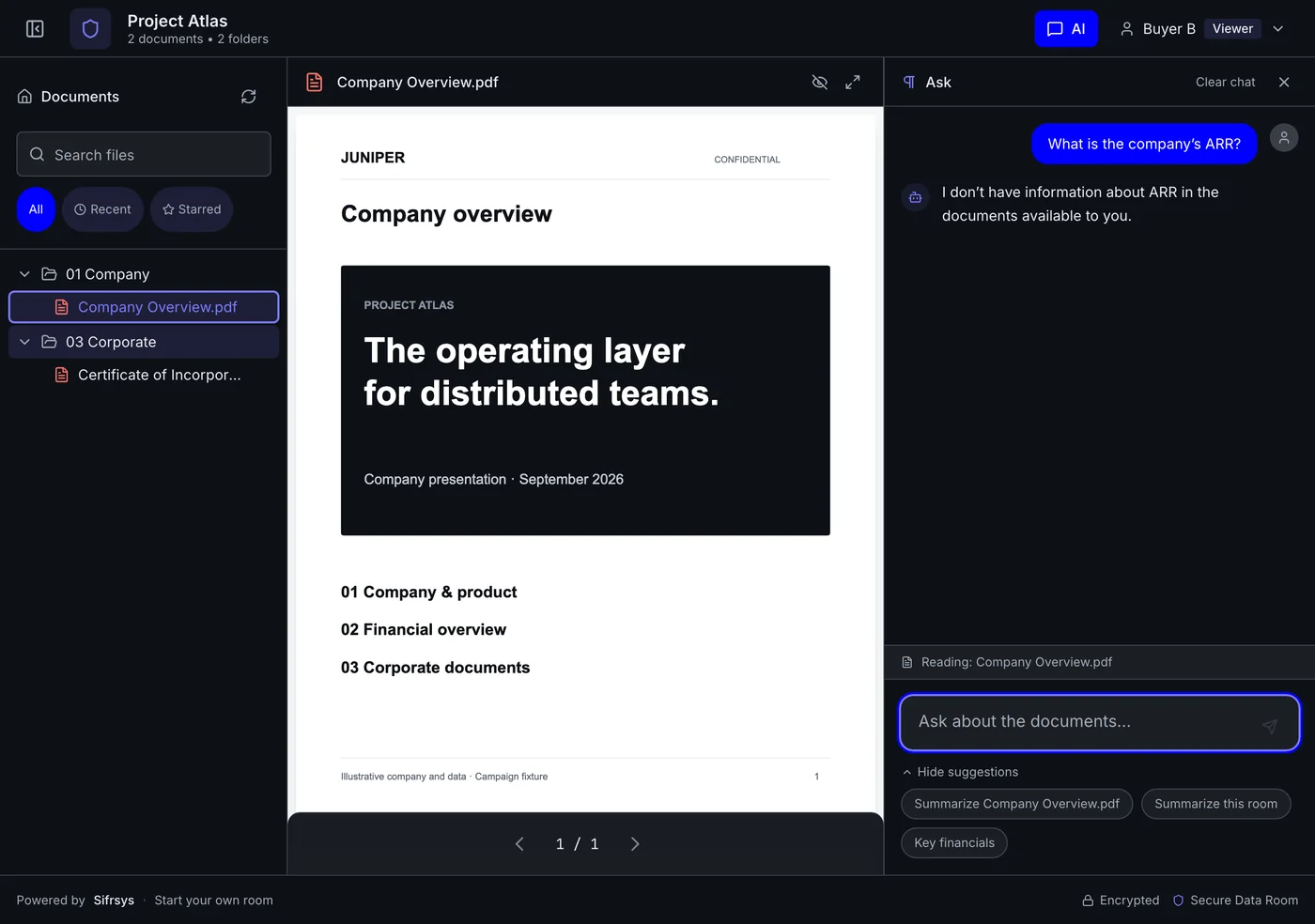Click the PDF icon in viewer header
This screenshot has height=924, width=1315.
(315, 83)
